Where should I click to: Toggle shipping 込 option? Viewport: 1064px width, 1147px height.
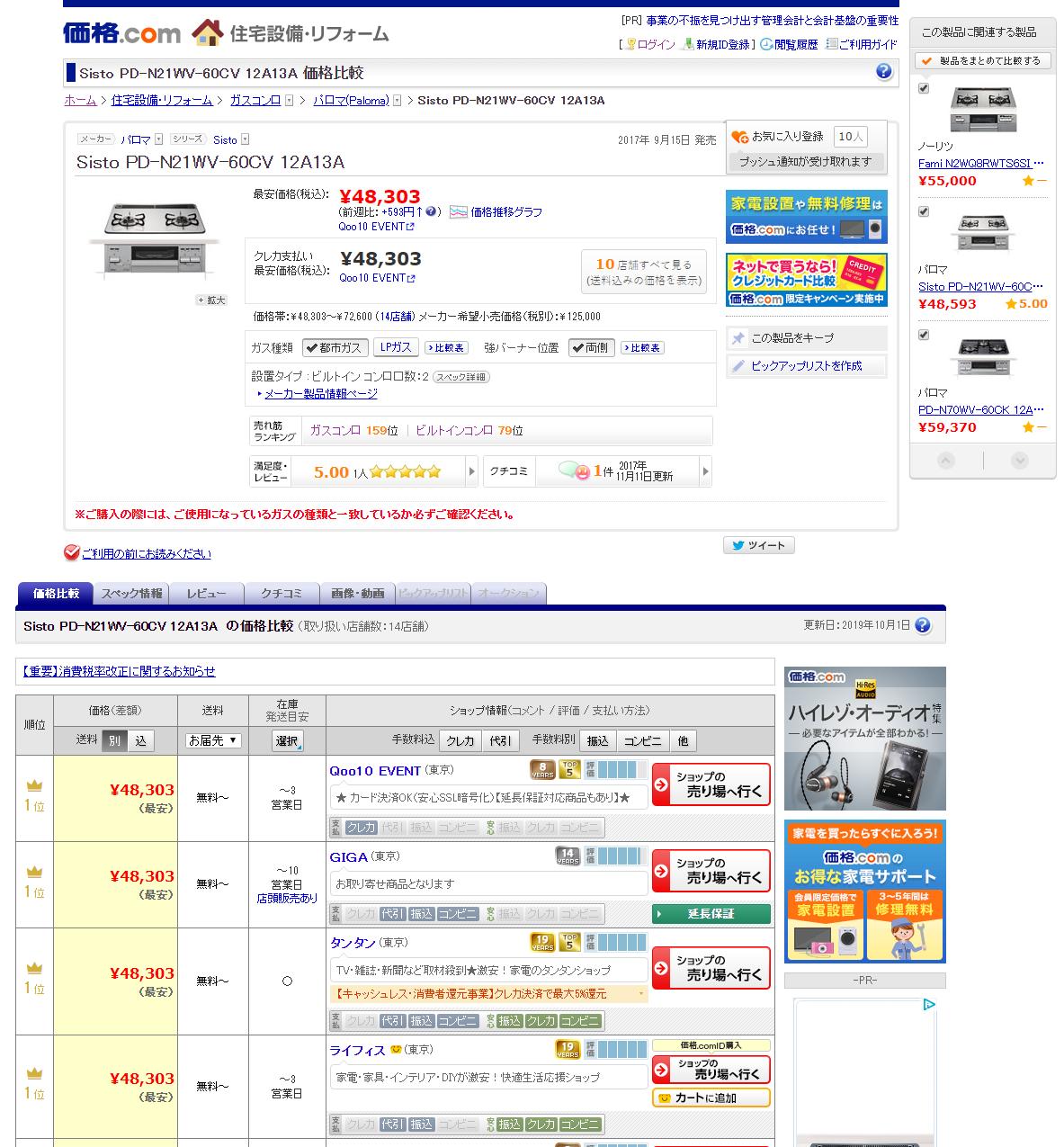click(x=140, y=740)
